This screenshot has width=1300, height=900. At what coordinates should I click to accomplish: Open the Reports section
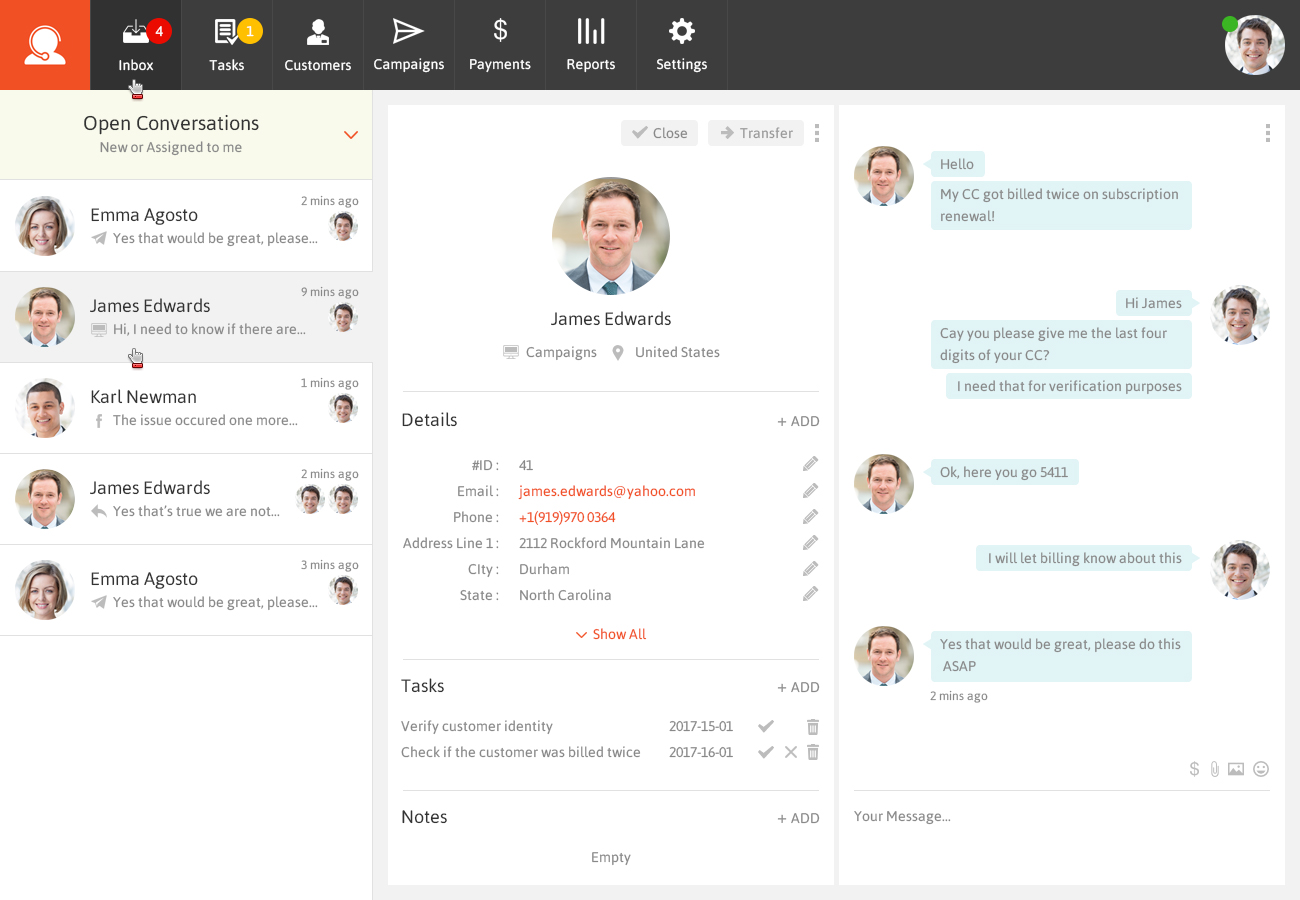(x=590, y=45)
